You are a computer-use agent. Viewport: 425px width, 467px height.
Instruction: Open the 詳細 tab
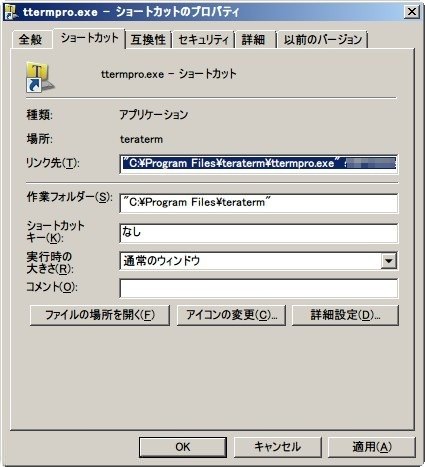[253, 40]
